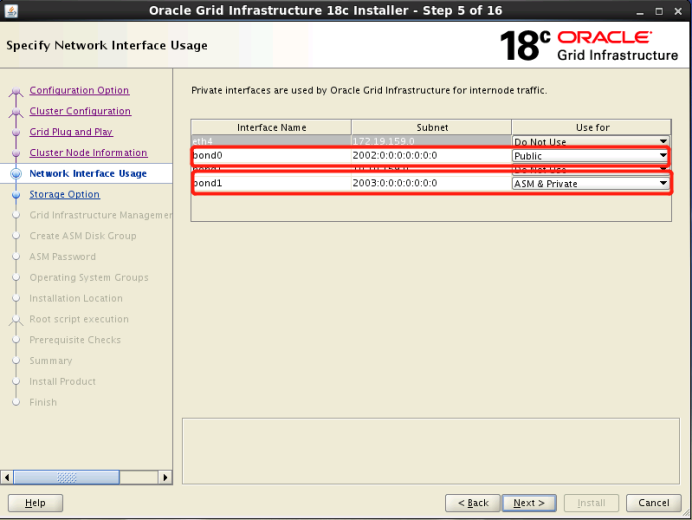The height and width of the screenshot is (520, 692).
Task: Open Cluster Node Information step
Action: coord(88,152)
